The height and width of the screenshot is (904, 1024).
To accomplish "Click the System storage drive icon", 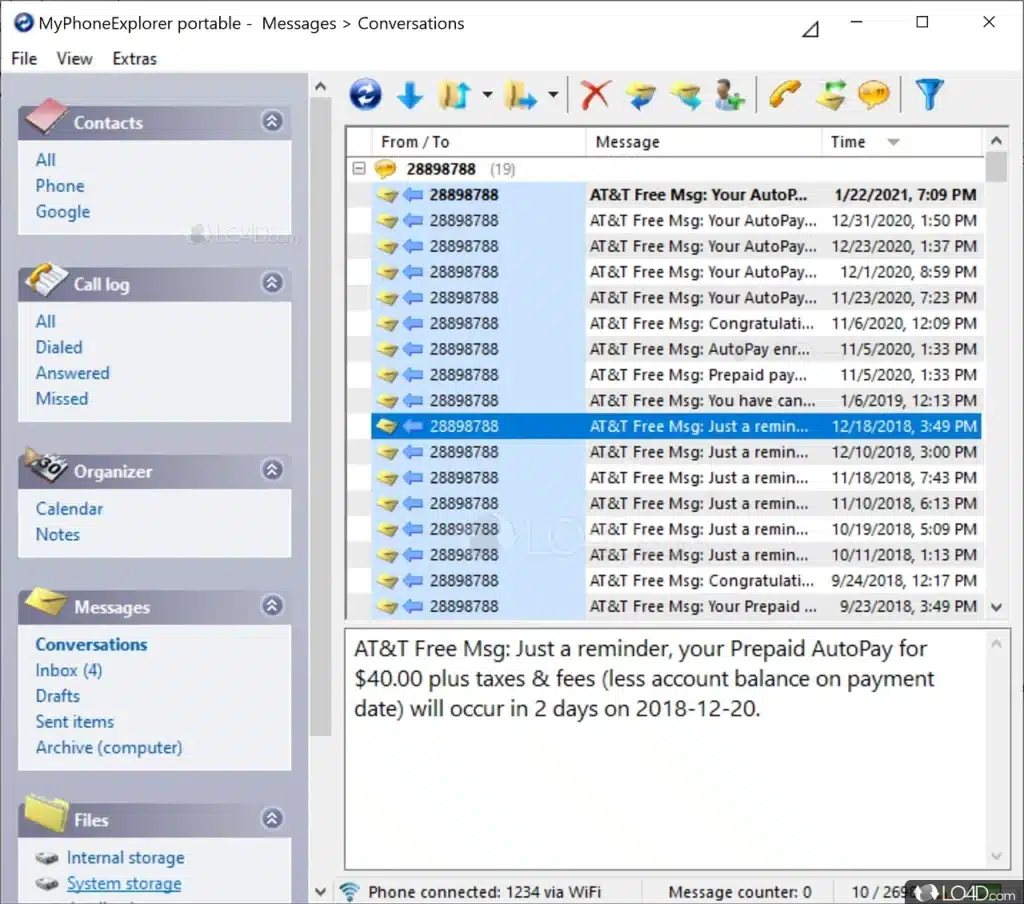I will 47,884.
